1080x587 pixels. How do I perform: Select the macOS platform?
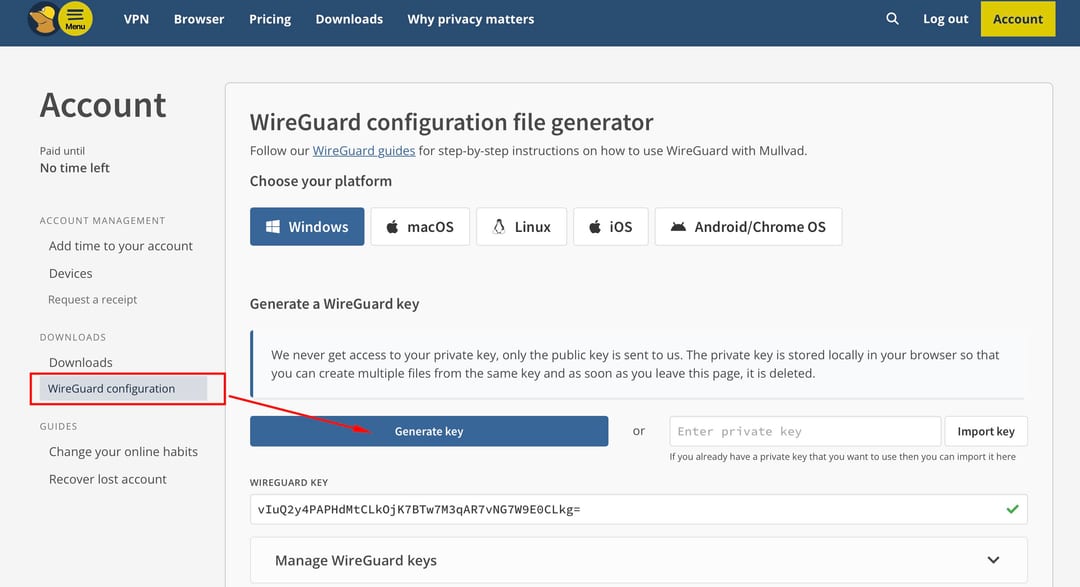(x=420, y=227)
